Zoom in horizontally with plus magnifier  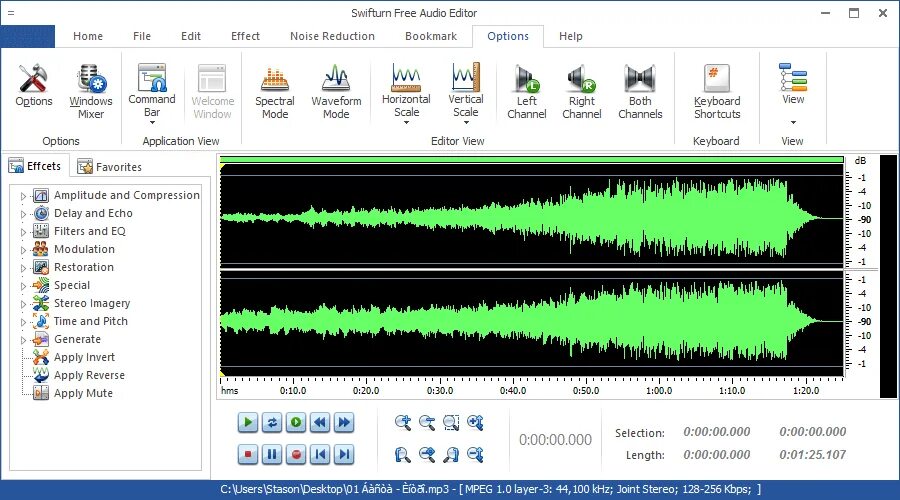[x=403, y=423]
